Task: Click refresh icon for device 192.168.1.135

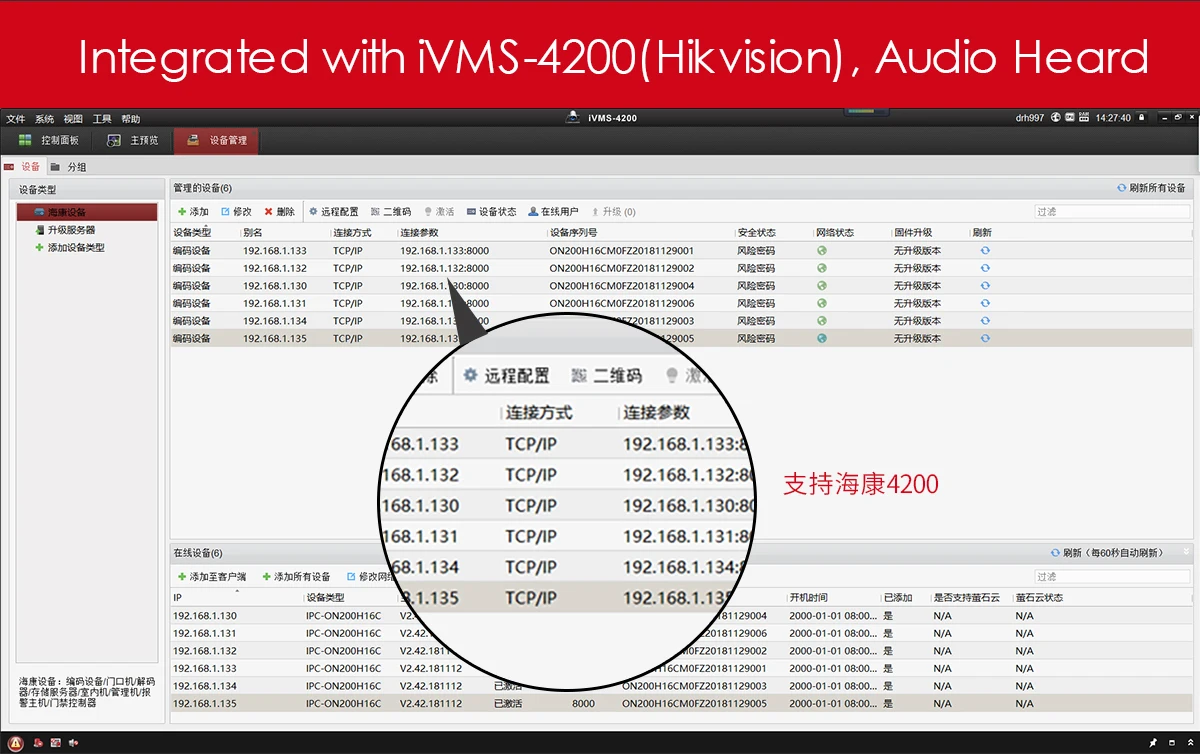Action: point(985,338)
